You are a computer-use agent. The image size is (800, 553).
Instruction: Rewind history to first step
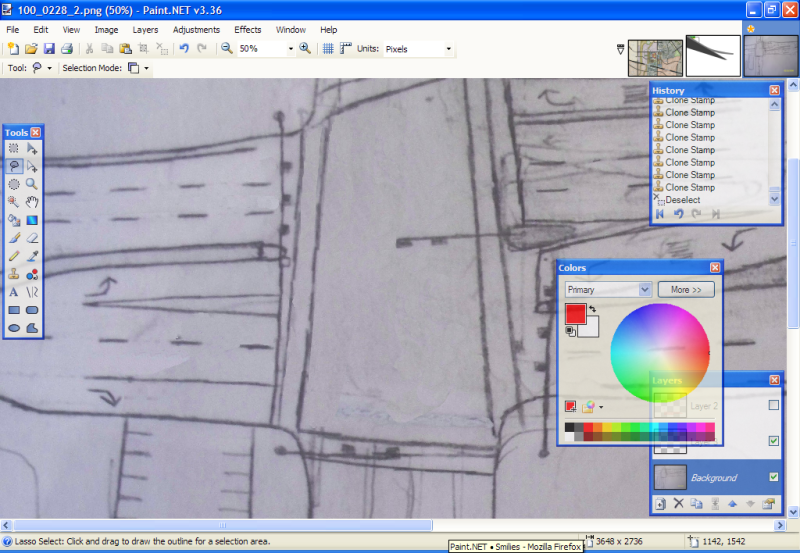(x=660, y=214)
